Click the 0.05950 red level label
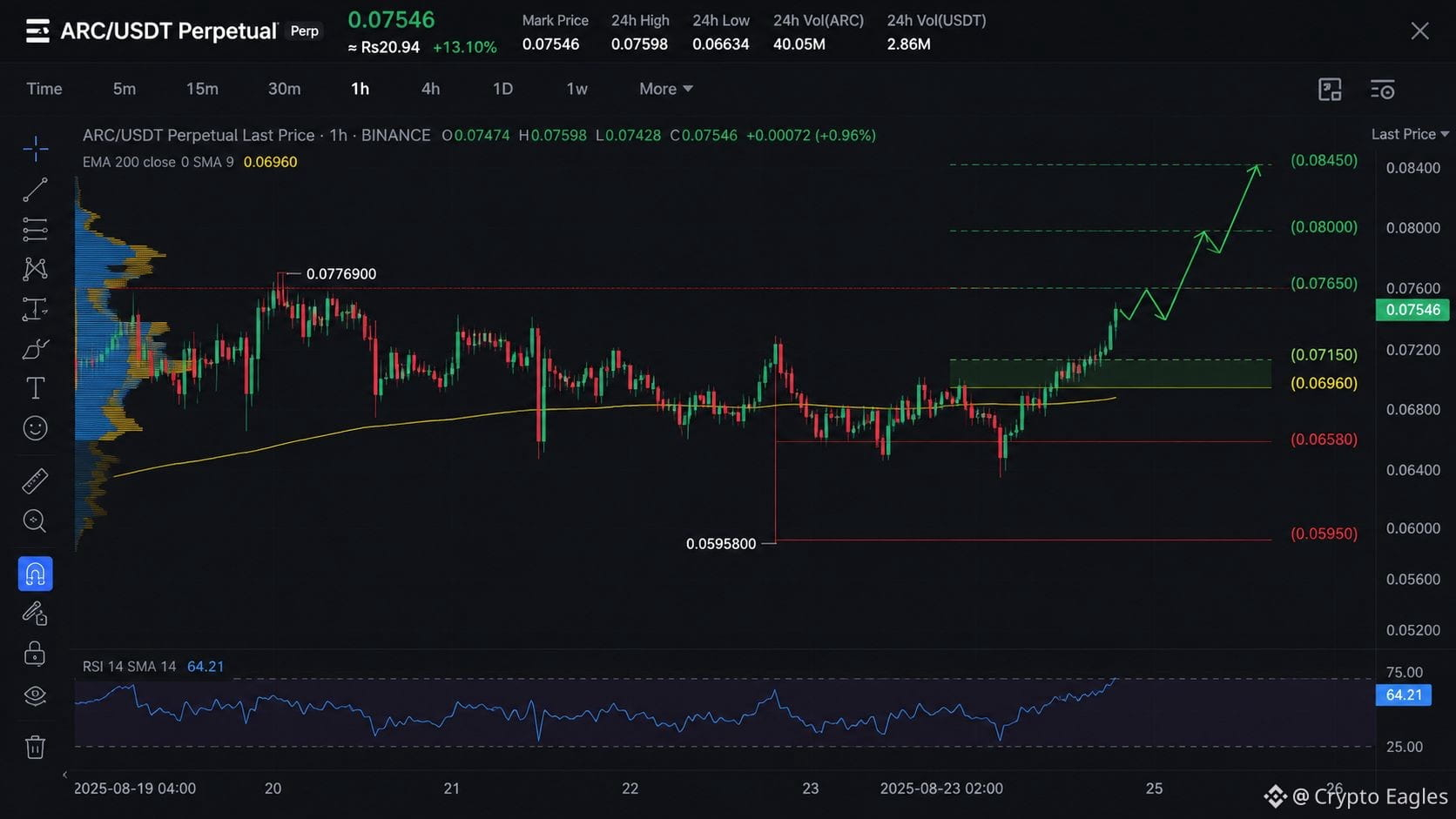 (1324, 534)
